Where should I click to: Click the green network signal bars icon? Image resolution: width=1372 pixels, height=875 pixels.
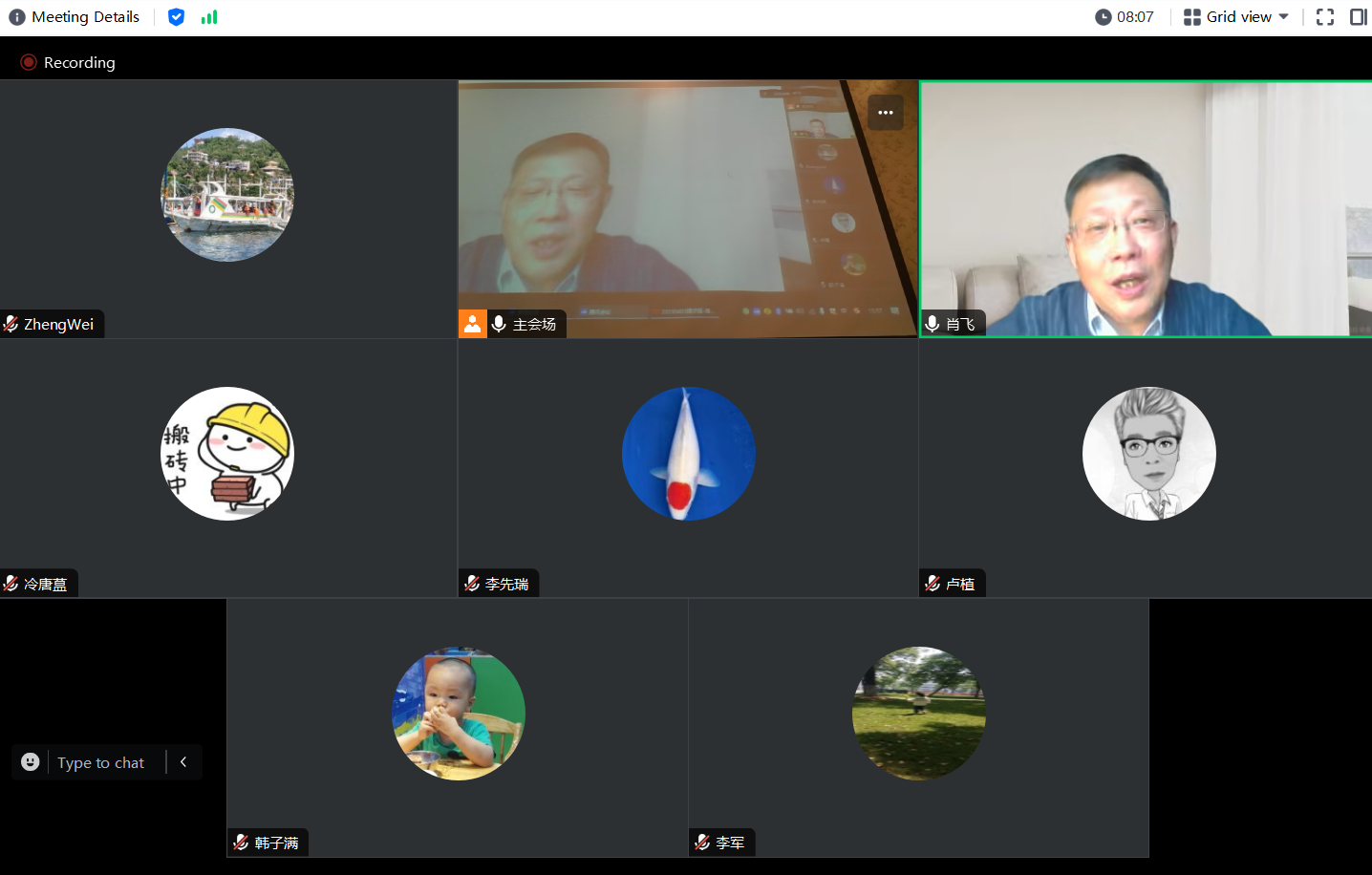209,17
